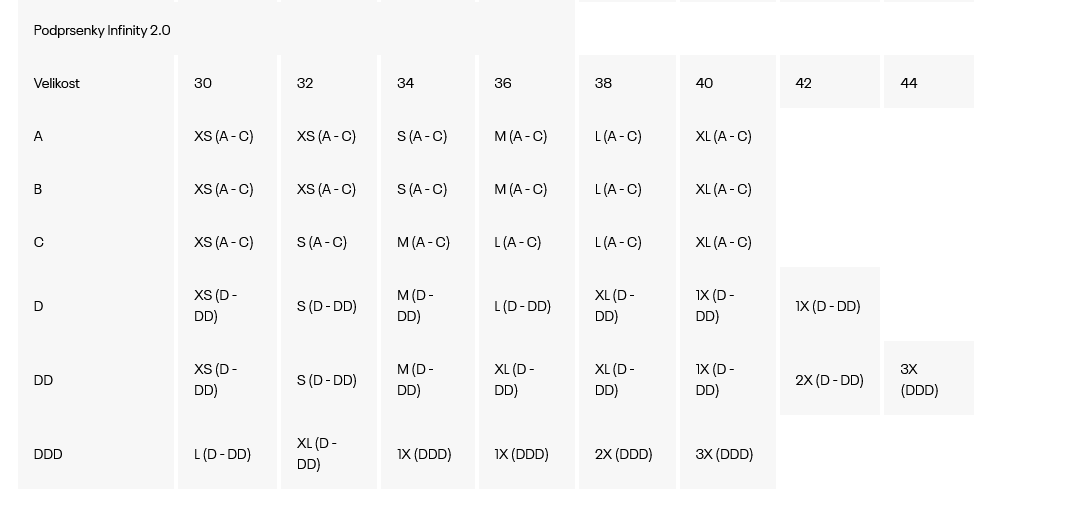Click the 2X (DDD) cell in the DDD row
Viewport: 1077px width, 510px height.
(x=623, y=454)
